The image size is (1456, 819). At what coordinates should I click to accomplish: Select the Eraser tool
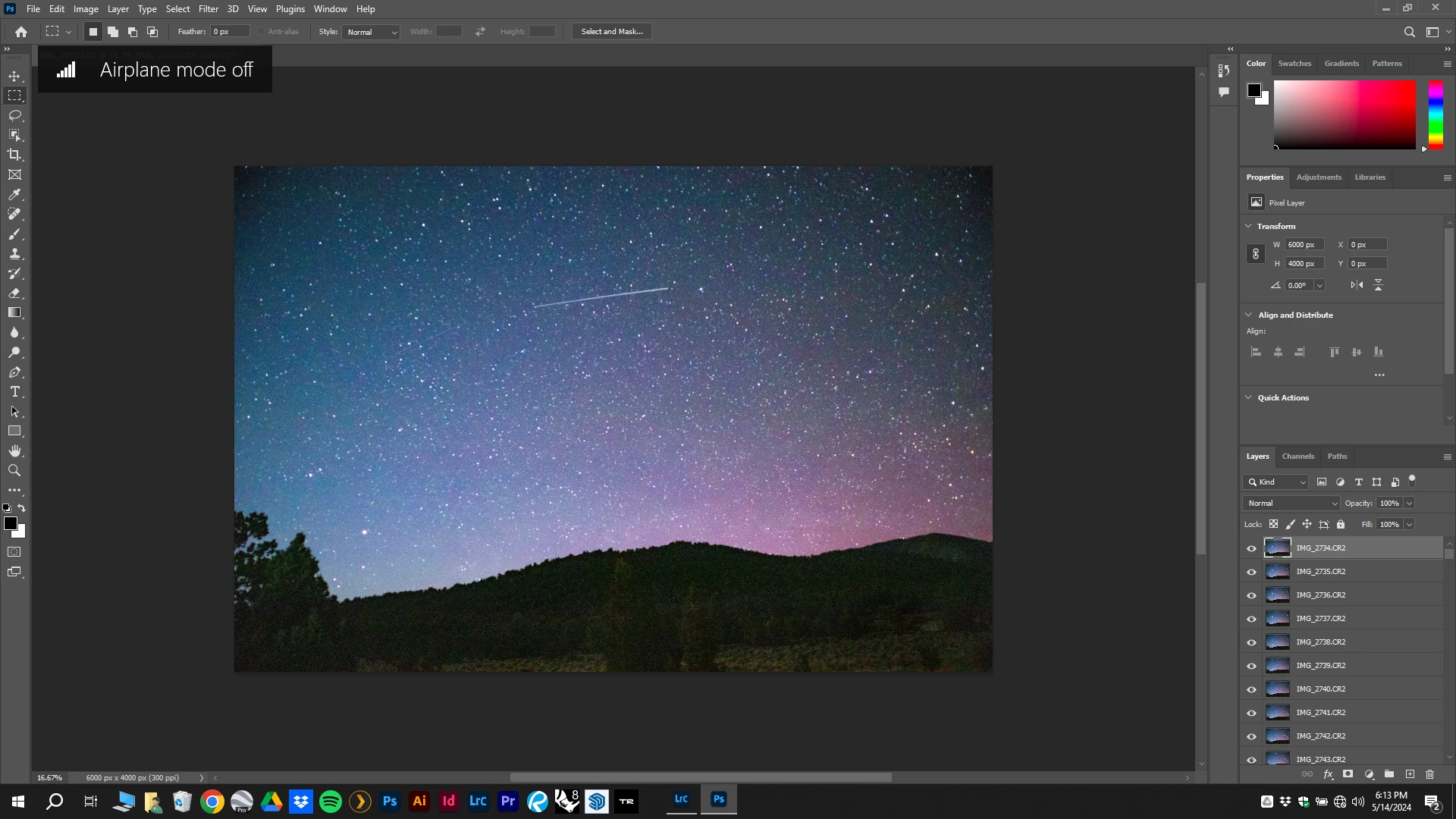tap(14, 293)
